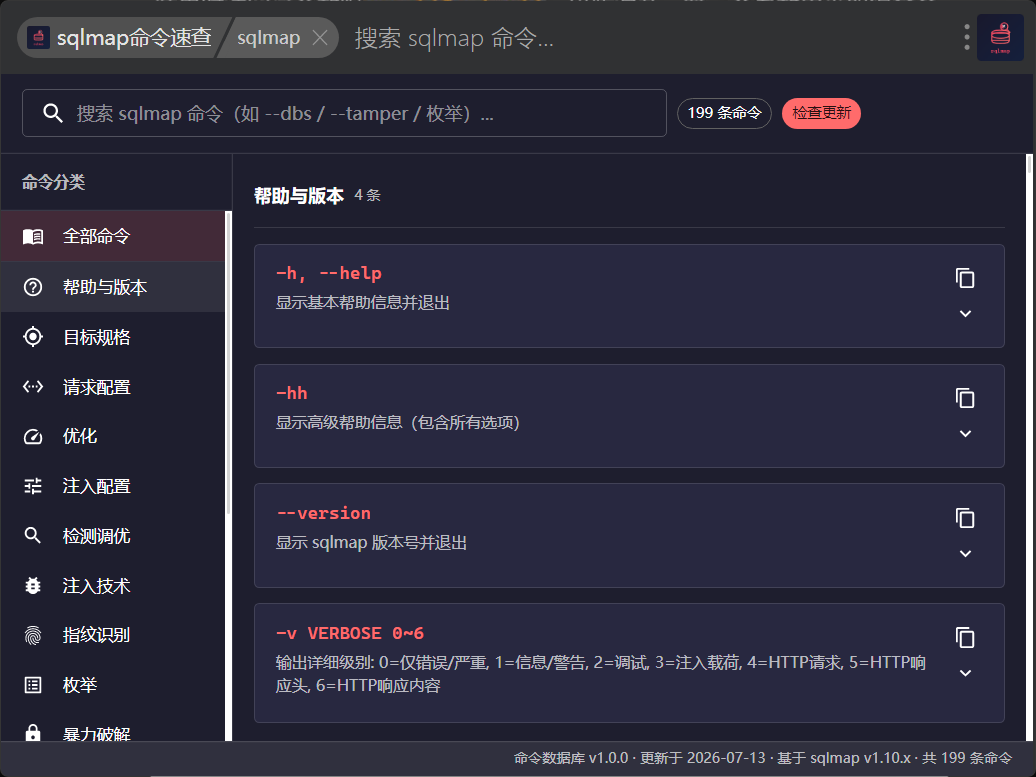Click the 帮助与版本 section heading
Screen dimensions: 1036x777
(299, 196)
